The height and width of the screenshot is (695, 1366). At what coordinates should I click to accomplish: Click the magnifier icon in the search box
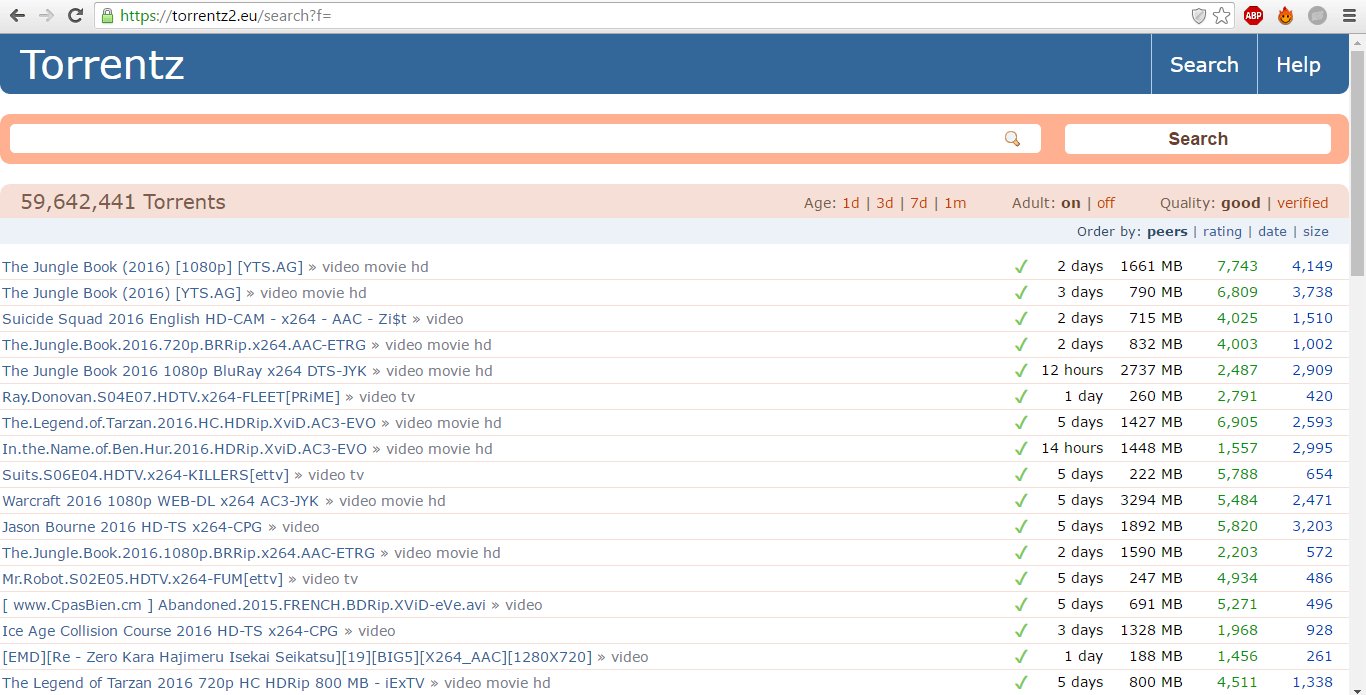click(1013, 139)
